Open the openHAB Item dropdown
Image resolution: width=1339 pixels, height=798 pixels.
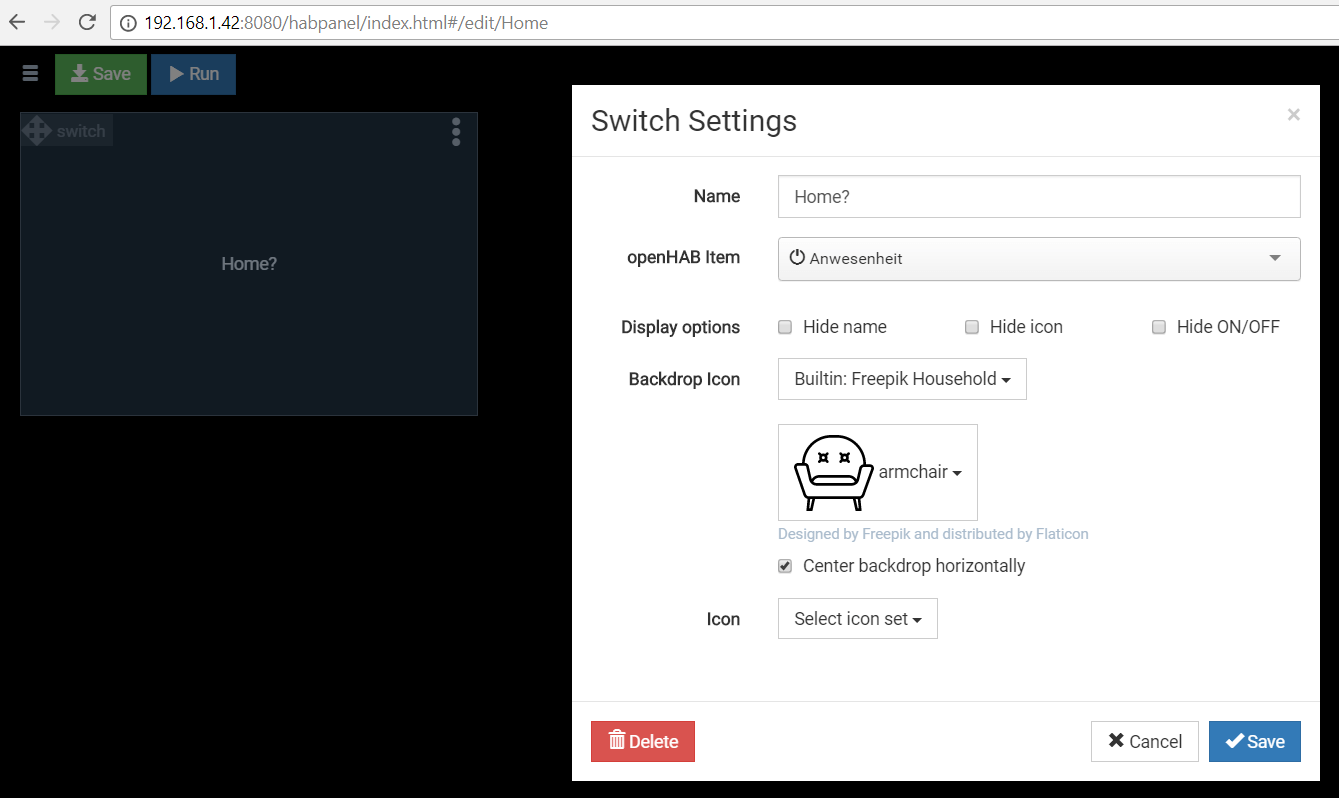coord(1038,258)
